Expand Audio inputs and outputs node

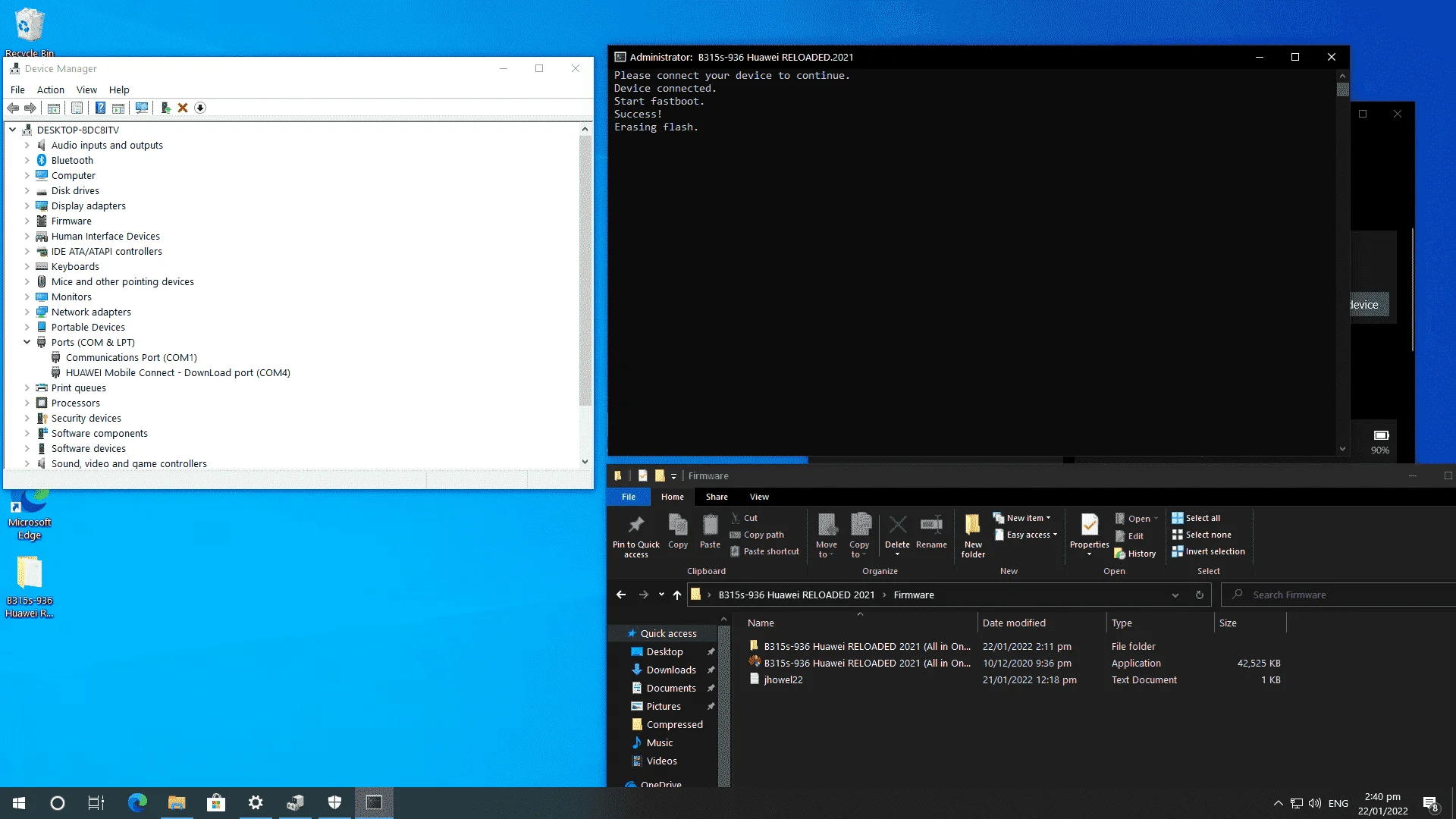point(27,145)
